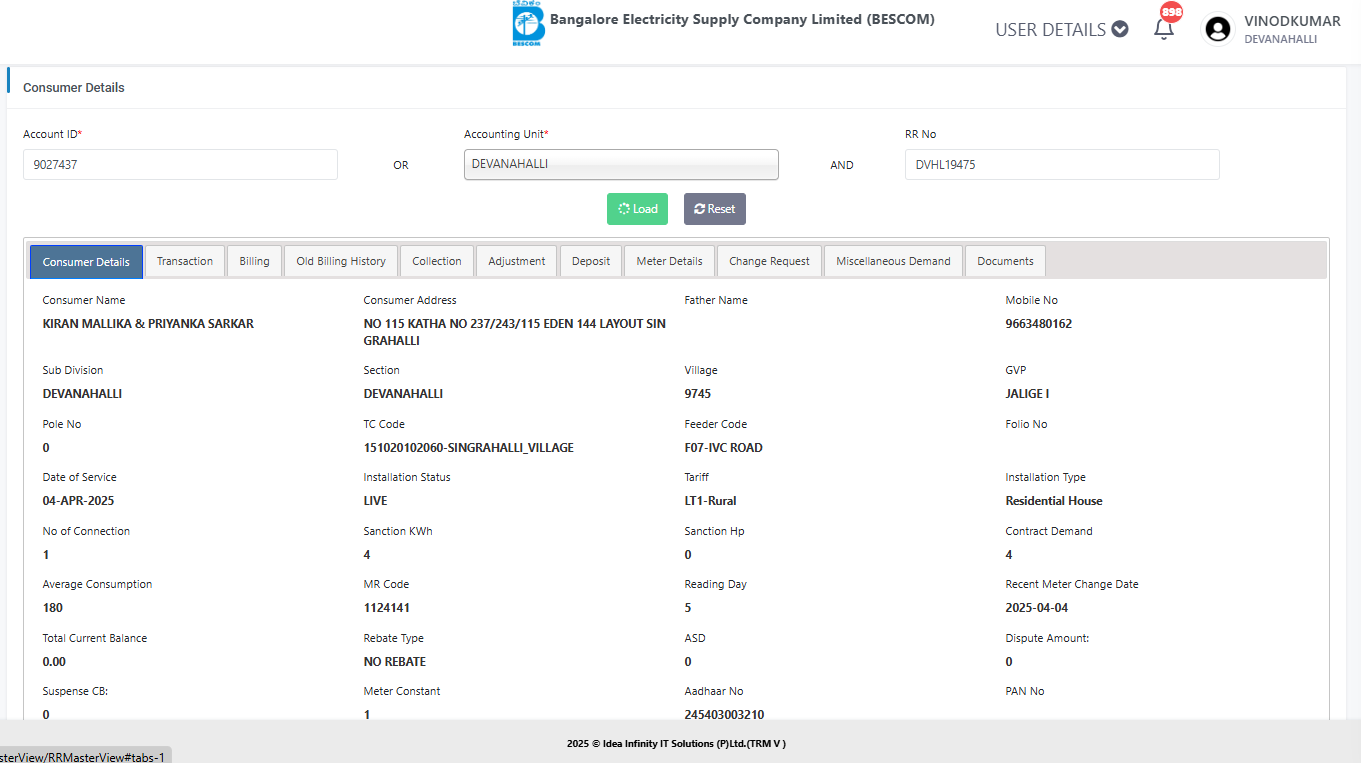Click Rebate Type value NO REBATE
The width and height of the screenshot is (1361, 763).
395,662
